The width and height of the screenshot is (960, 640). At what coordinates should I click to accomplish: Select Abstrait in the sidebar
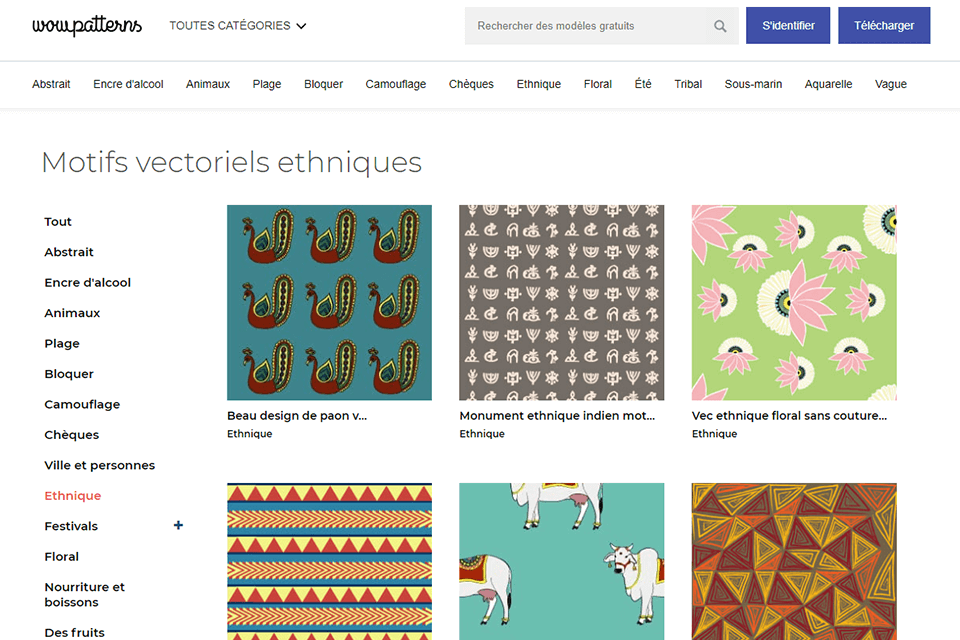[69, 252]
